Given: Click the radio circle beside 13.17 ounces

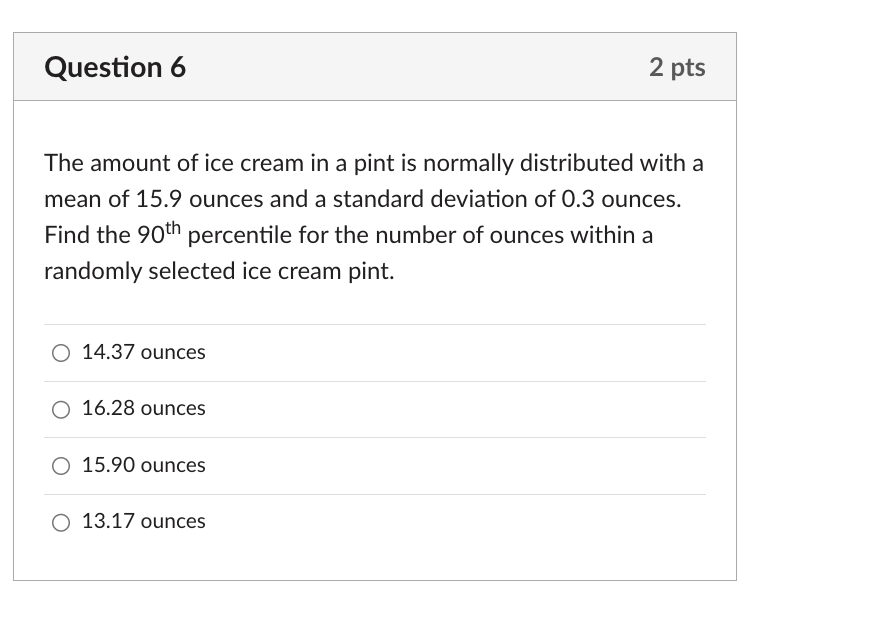Looking at the screenshot, I should coord(61,521).
